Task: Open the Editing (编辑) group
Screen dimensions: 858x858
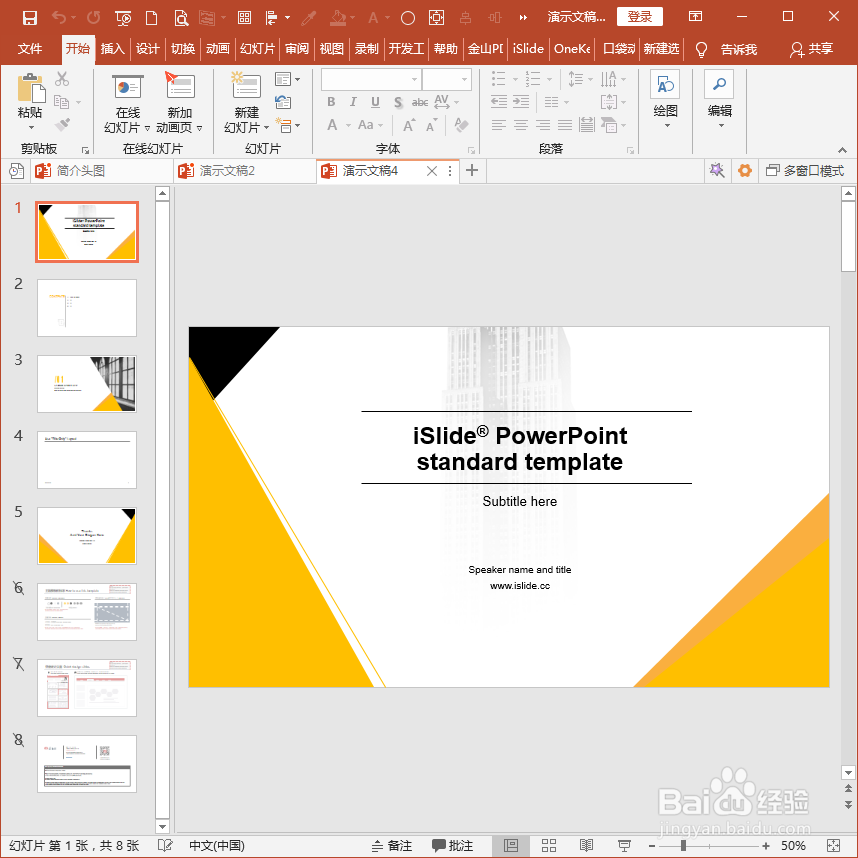Action: [x=720, y=100]
